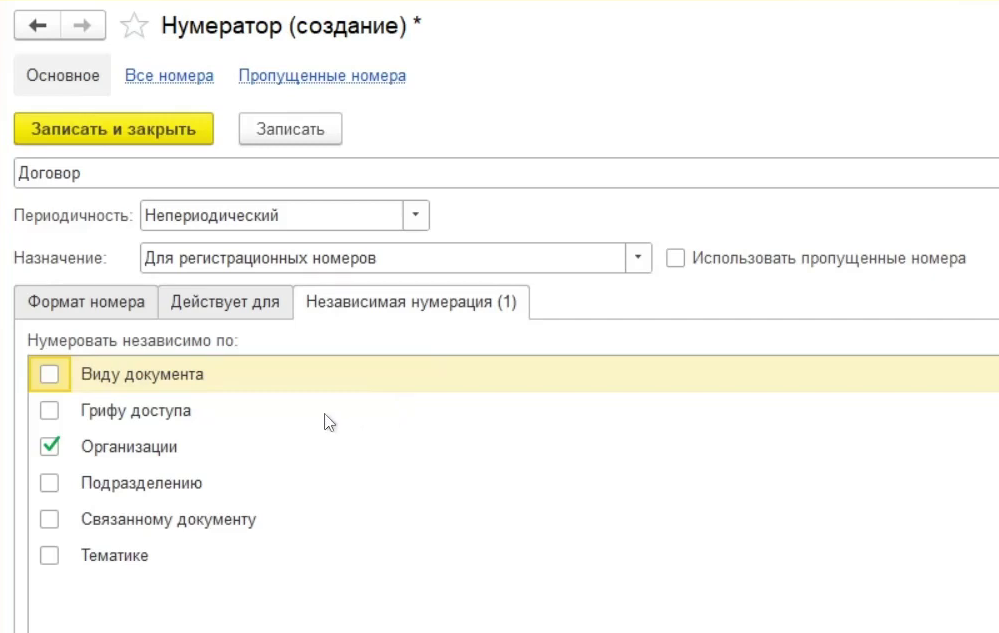Go to the Пропущенные номера link
This screenshot has width=999, height=633.
click(x=322, y=76)
